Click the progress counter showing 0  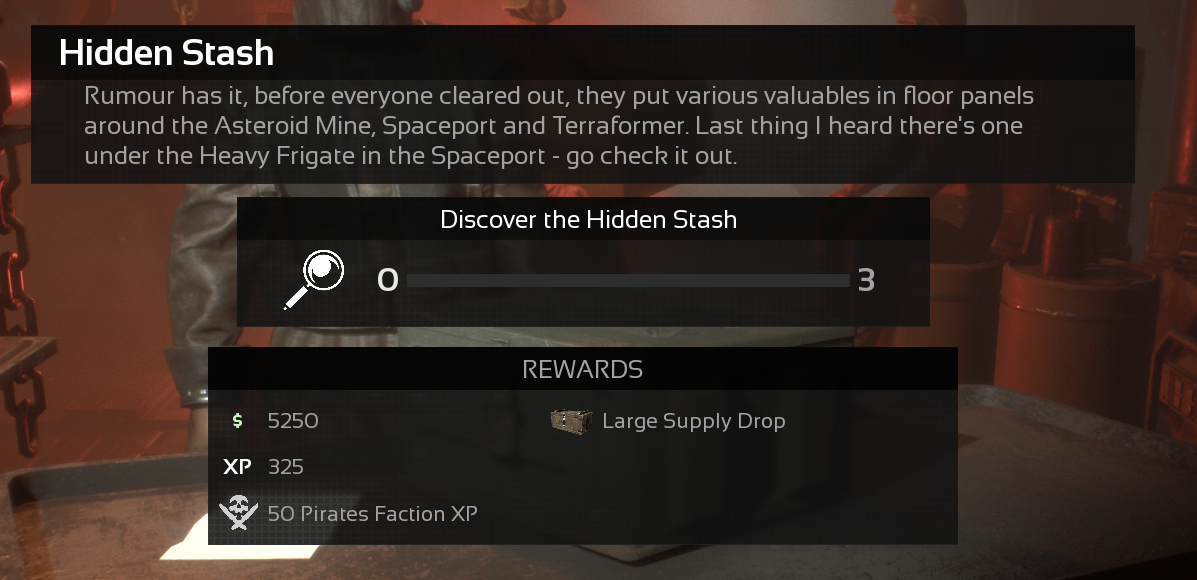tap(388, 281)
